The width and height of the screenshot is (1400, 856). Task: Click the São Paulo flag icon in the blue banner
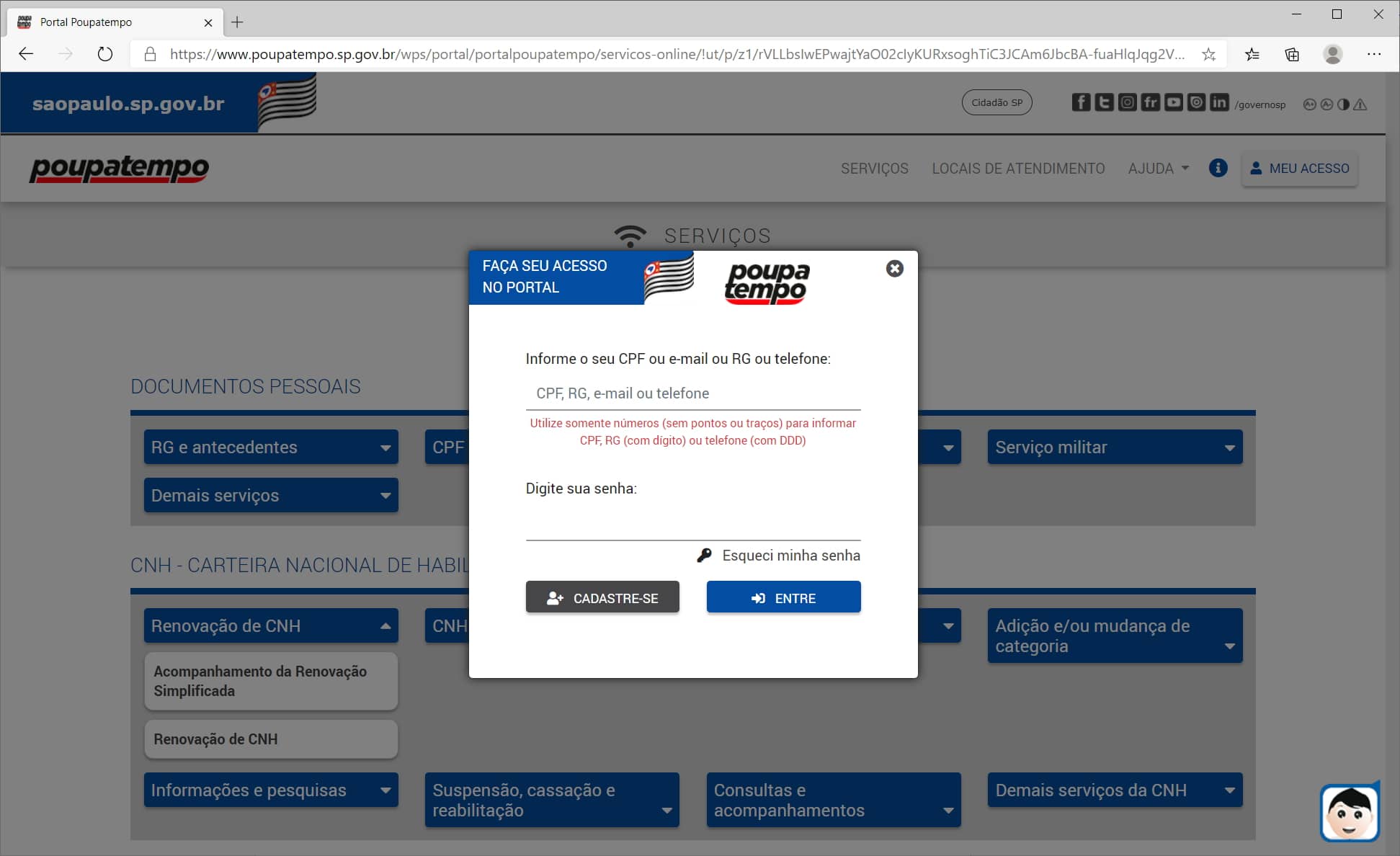287,102
